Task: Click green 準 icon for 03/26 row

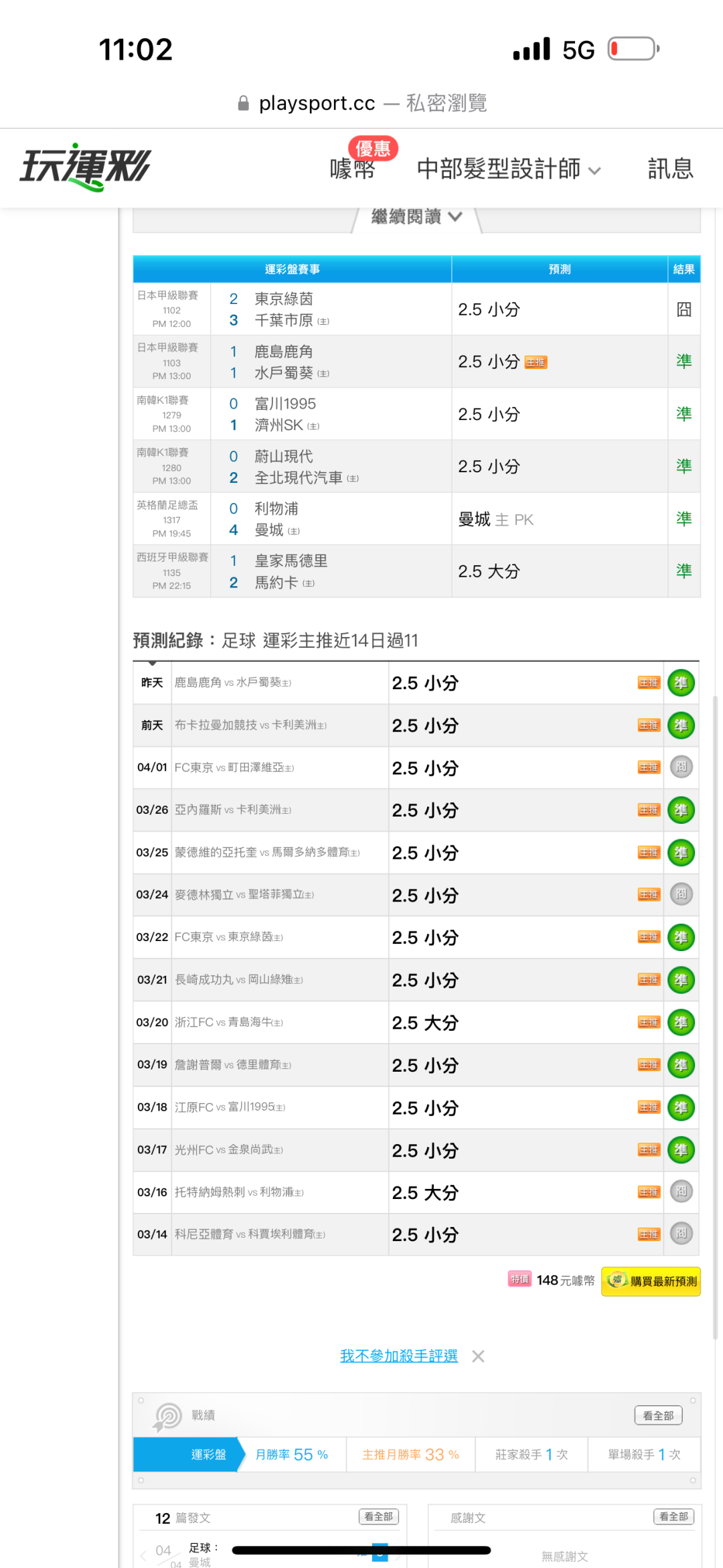Action: [681, 810]
